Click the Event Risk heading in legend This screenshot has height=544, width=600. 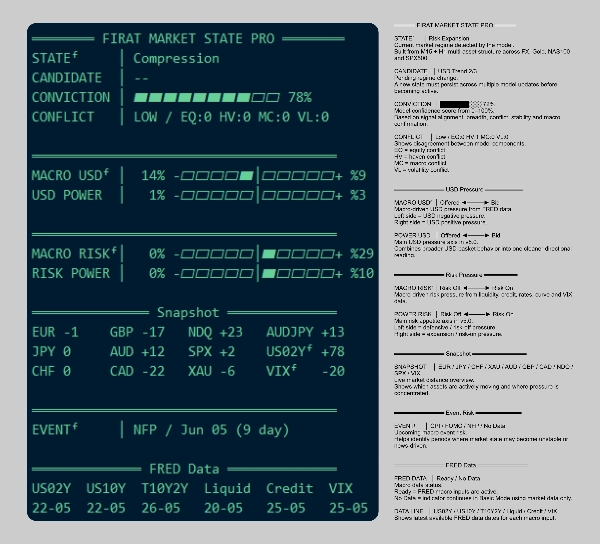460,413
